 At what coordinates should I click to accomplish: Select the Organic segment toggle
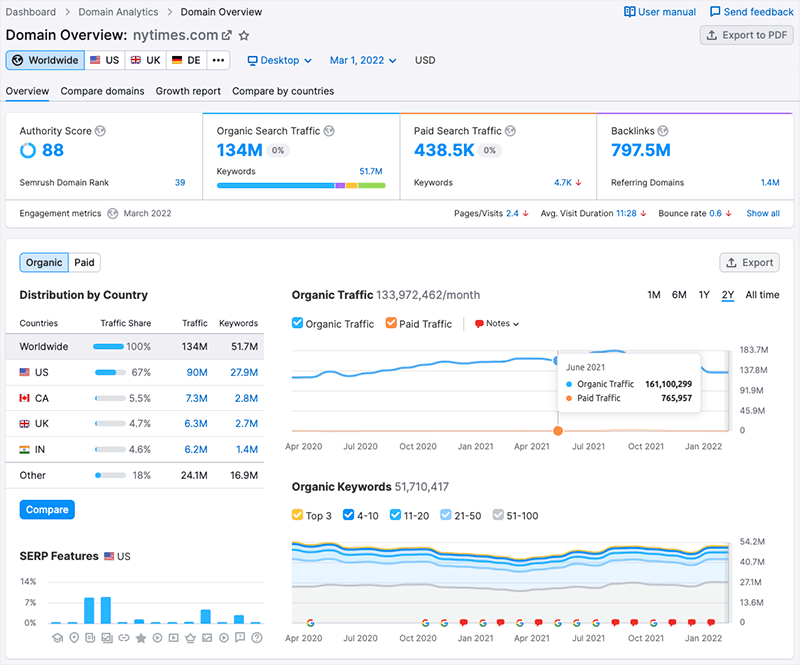(x=44, y=262)
